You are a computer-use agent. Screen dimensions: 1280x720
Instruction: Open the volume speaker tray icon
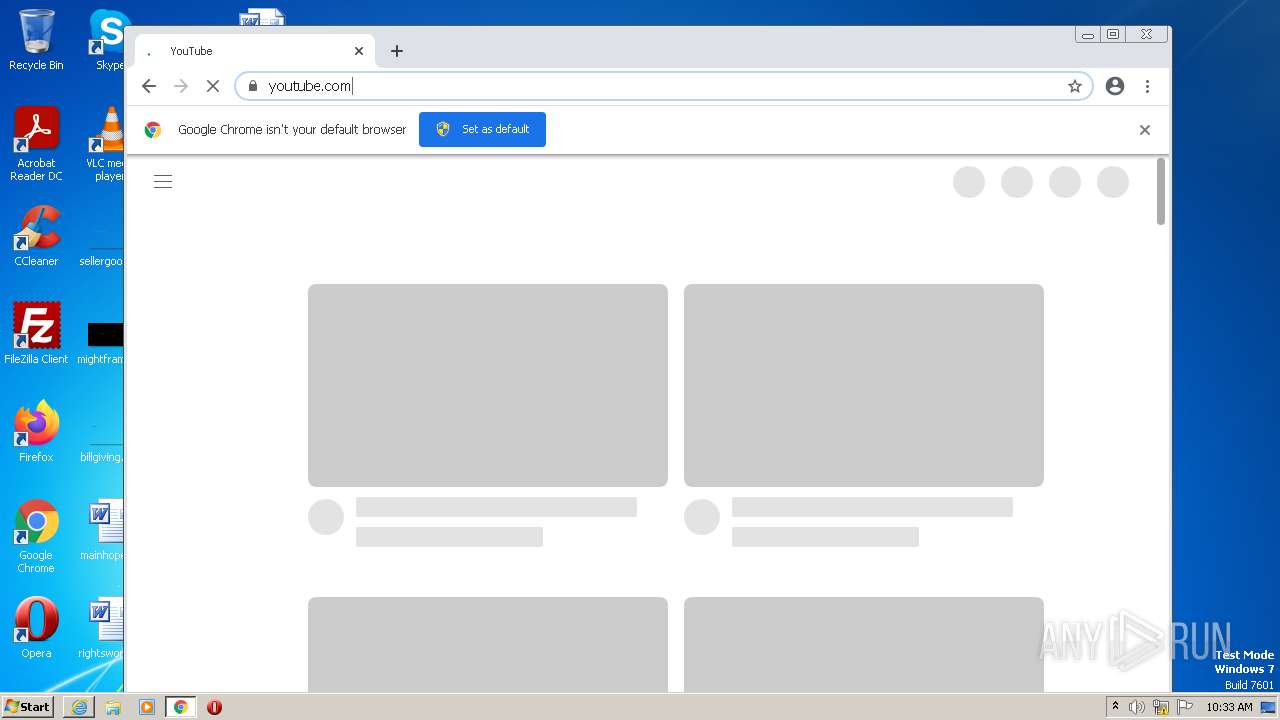coord(1137,707)
